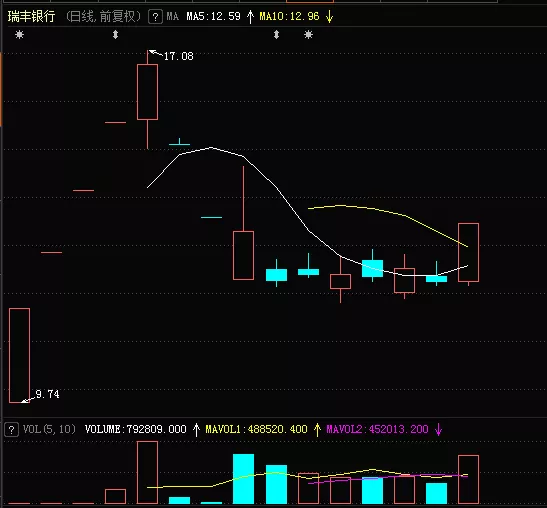Click the white MA5 line at its peak
Viewport: 547px width, 508px height.
(211, 148)
